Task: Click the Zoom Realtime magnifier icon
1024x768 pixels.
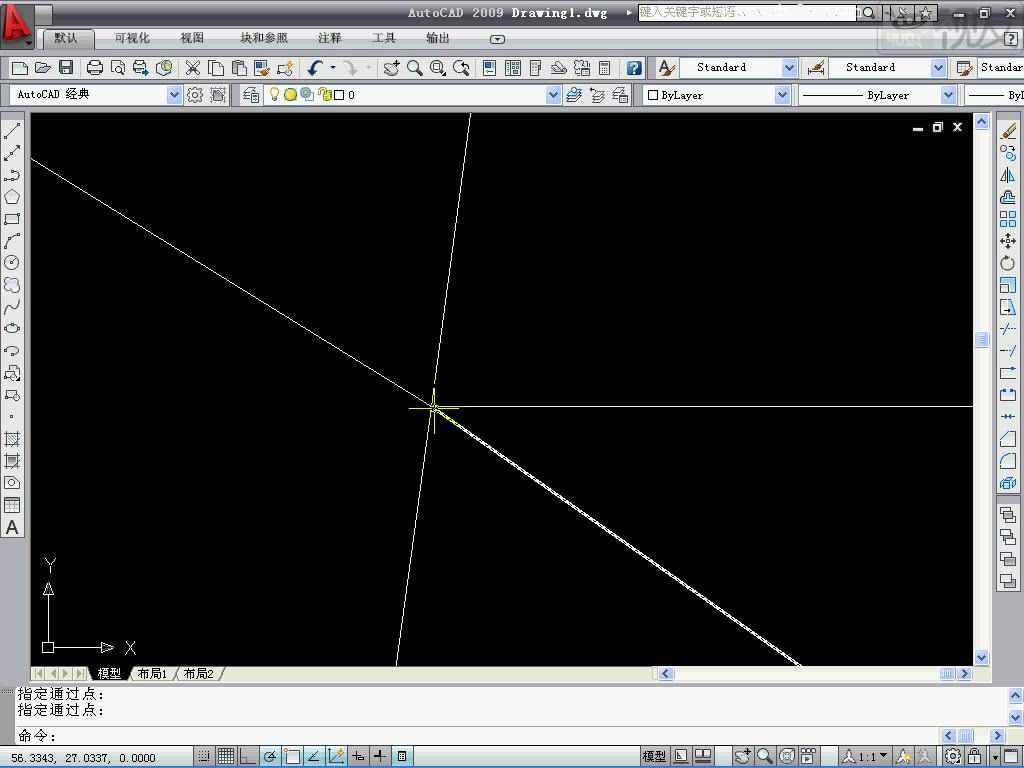Action: [x=415, y=67]
